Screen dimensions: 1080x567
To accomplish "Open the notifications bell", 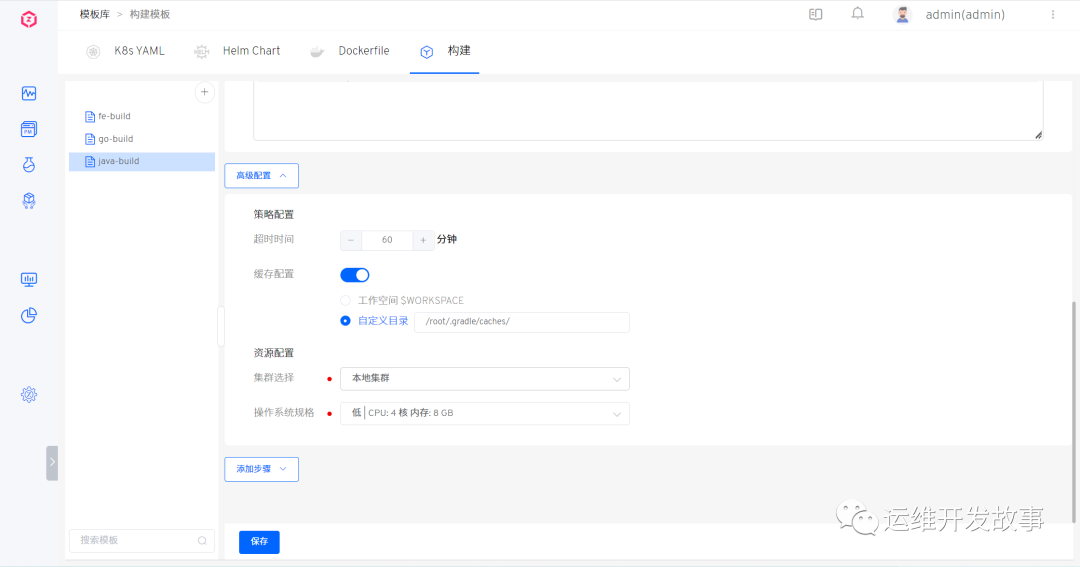I will [x=858, y=14].
